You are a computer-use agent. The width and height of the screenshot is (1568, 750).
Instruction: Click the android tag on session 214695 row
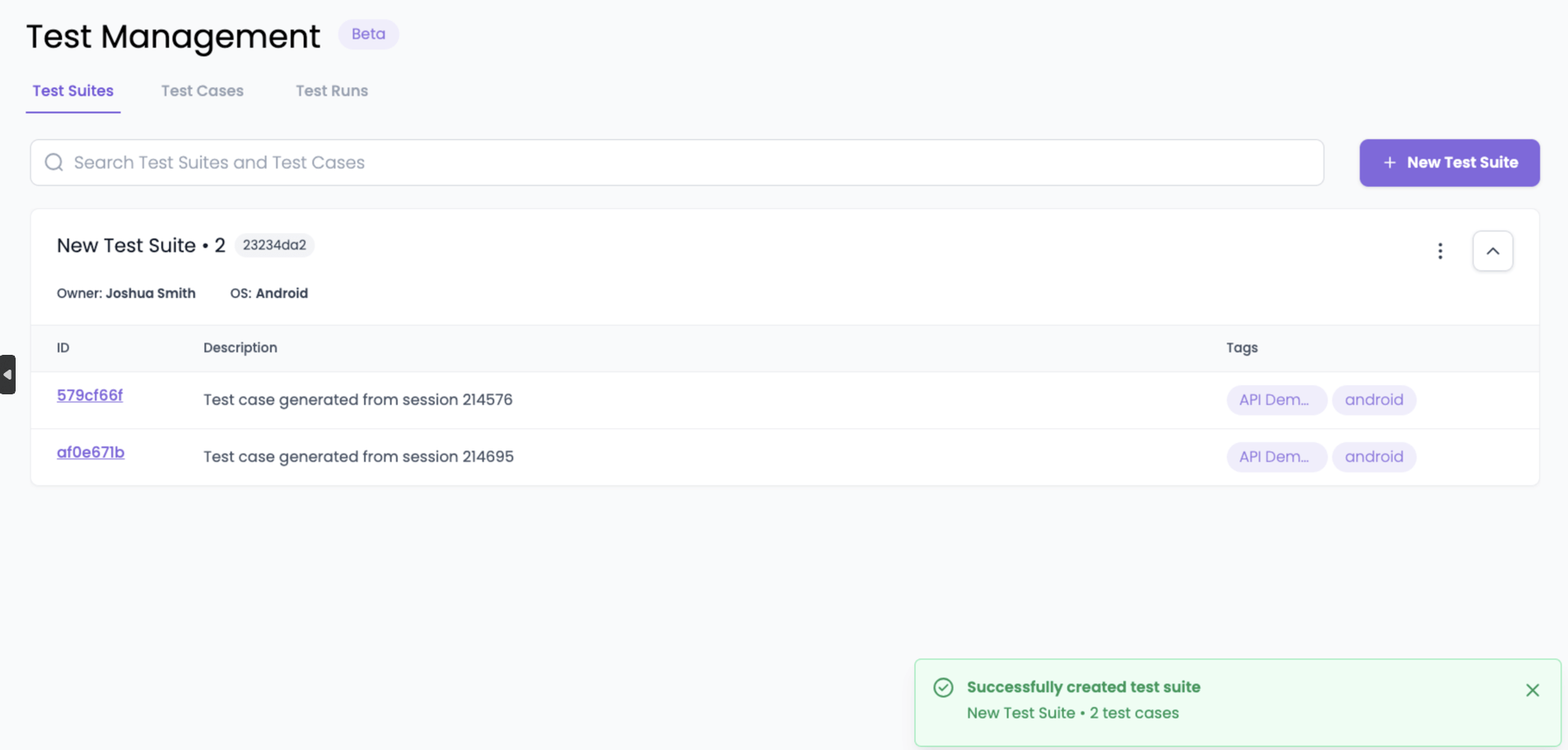(x=1374, y=456)
